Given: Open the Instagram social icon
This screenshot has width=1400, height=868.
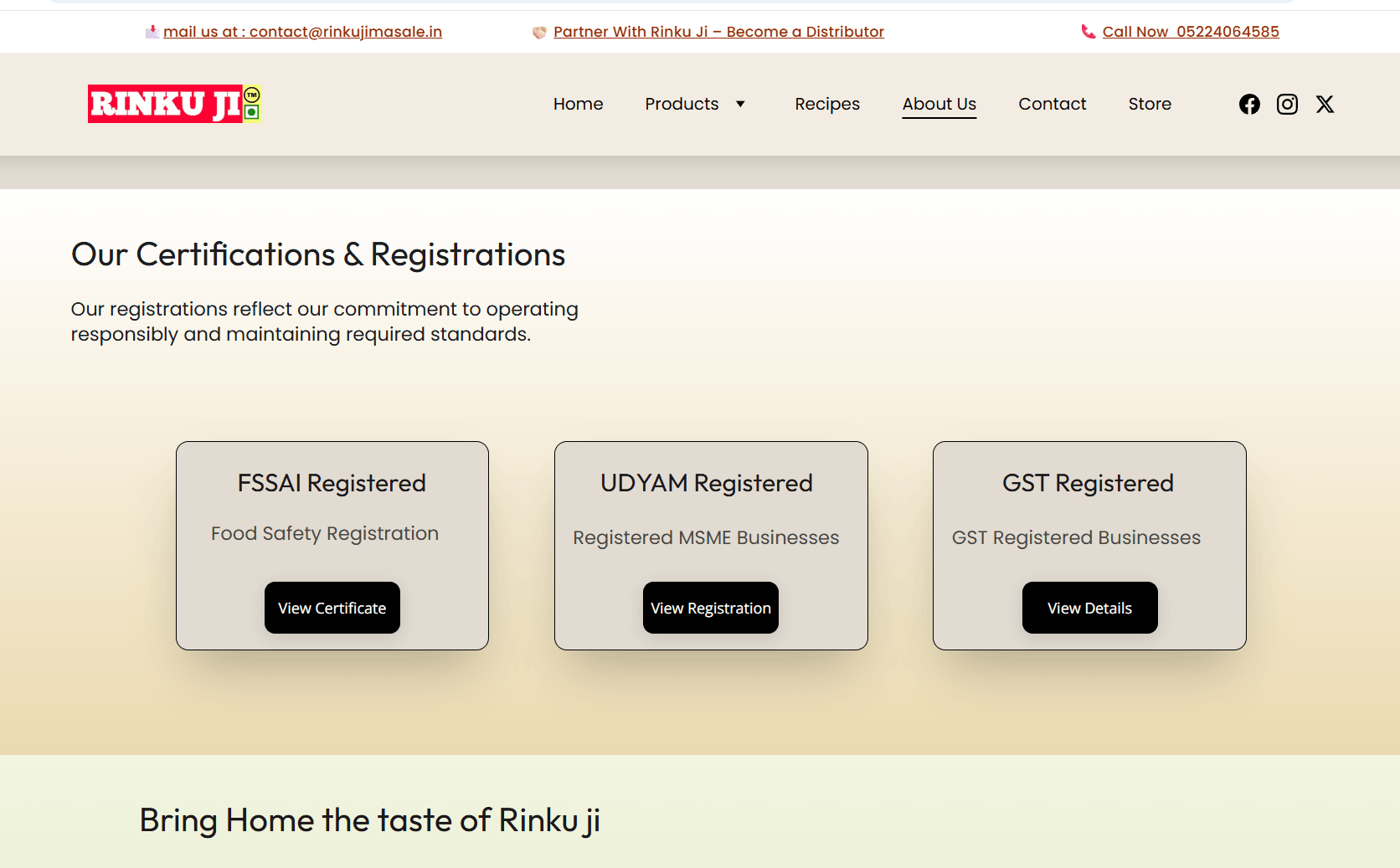Looking at the screenshot, I should (1287, 104).
